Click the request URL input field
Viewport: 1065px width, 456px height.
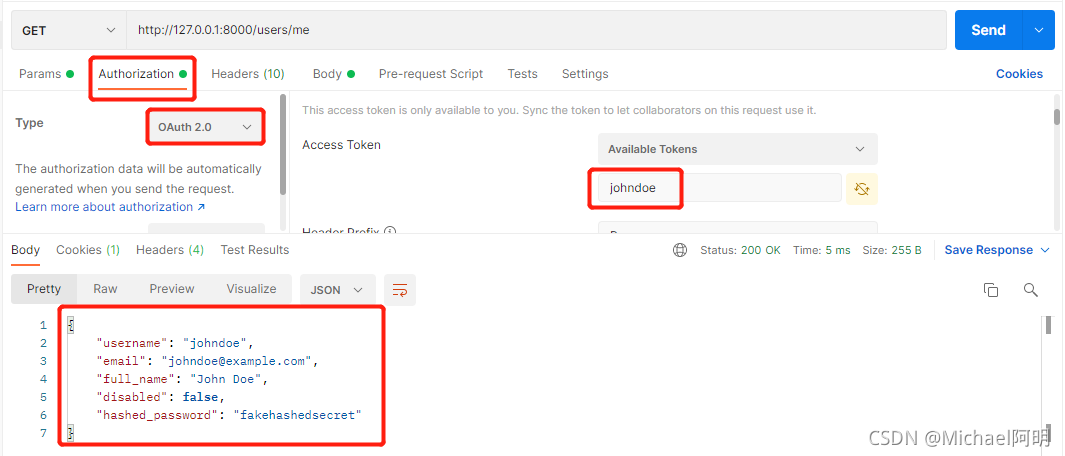(537, 31)
